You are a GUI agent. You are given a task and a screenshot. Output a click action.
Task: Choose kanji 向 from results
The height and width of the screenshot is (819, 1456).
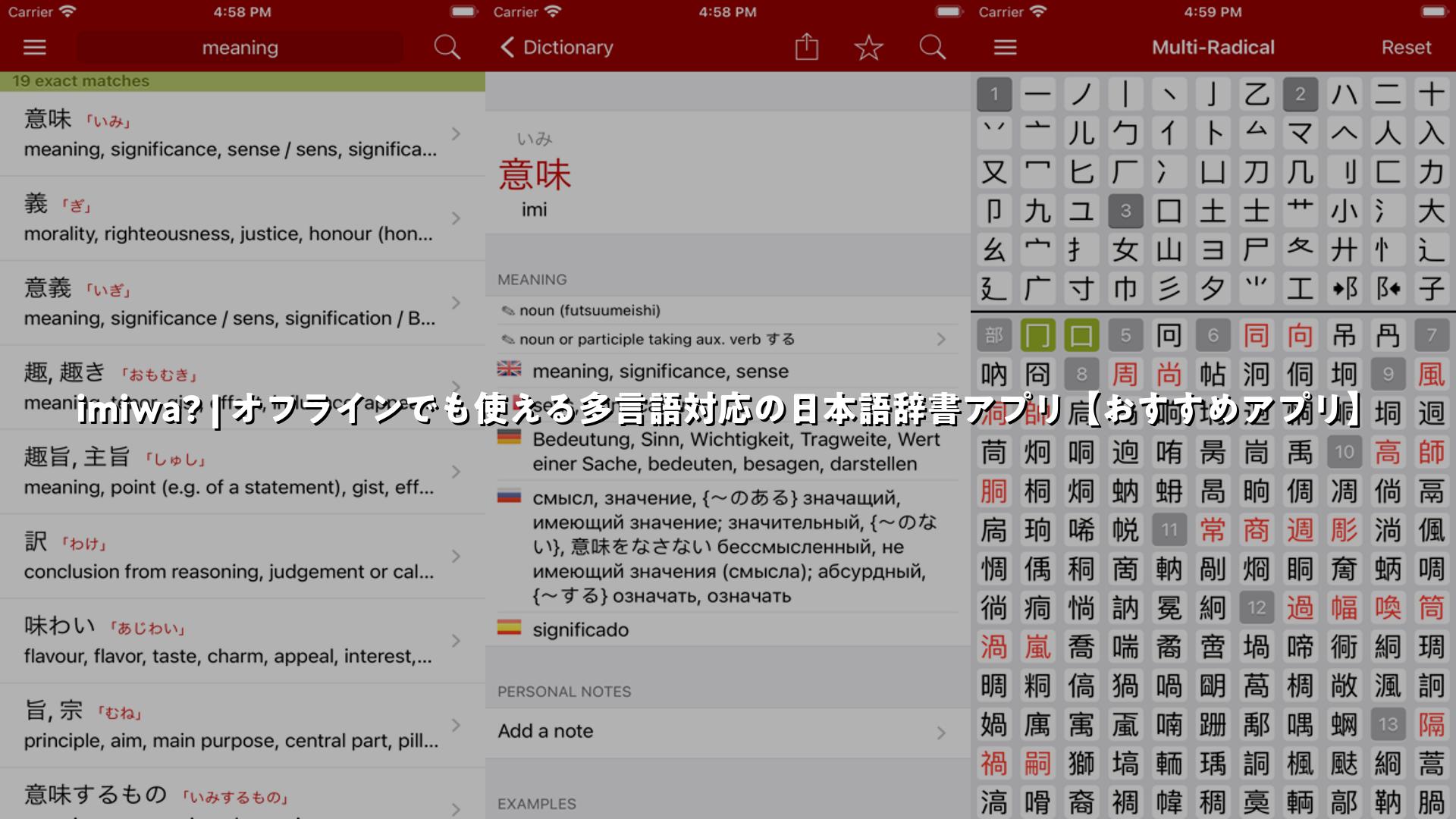1301,335
